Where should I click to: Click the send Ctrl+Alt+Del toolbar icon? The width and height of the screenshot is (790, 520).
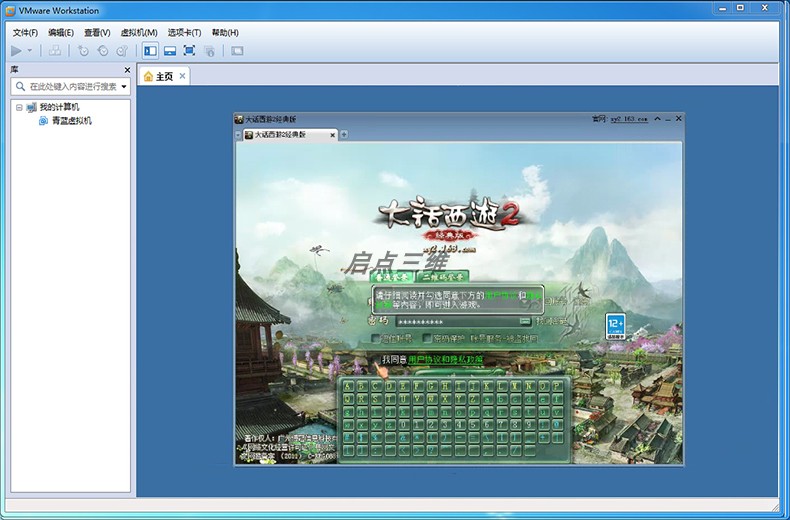[x=55, y=50]
